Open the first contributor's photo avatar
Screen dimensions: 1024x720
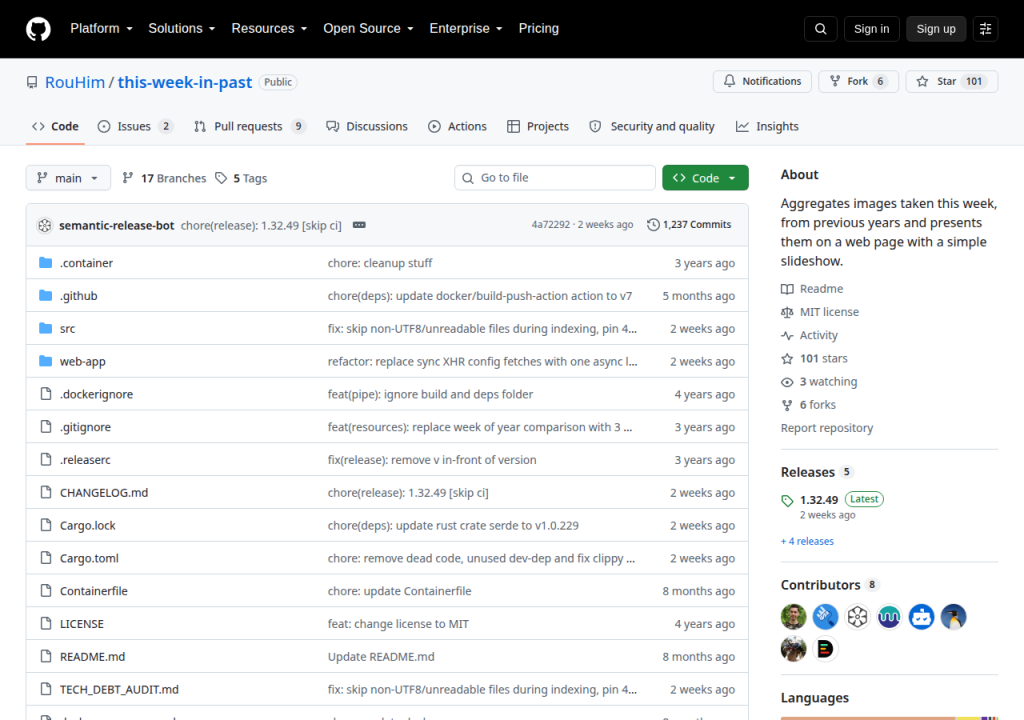coord(793,616)
